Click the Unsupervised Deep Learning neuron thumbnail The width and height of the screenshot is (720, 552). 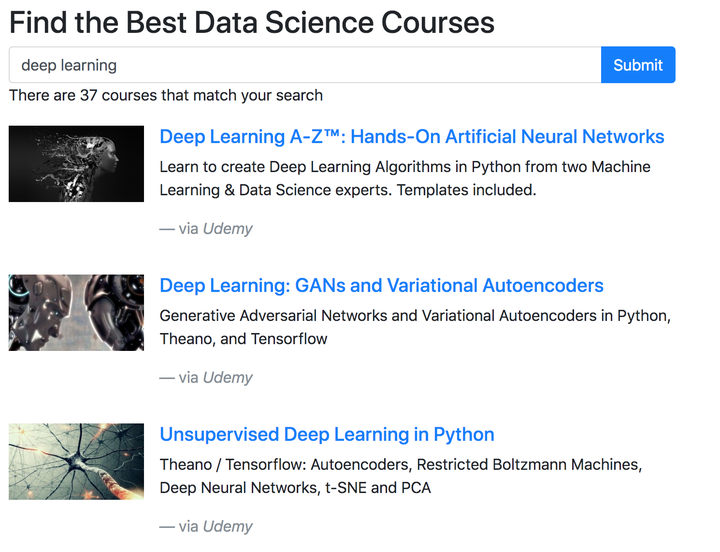pyautogui.click(x=76, y=461)
